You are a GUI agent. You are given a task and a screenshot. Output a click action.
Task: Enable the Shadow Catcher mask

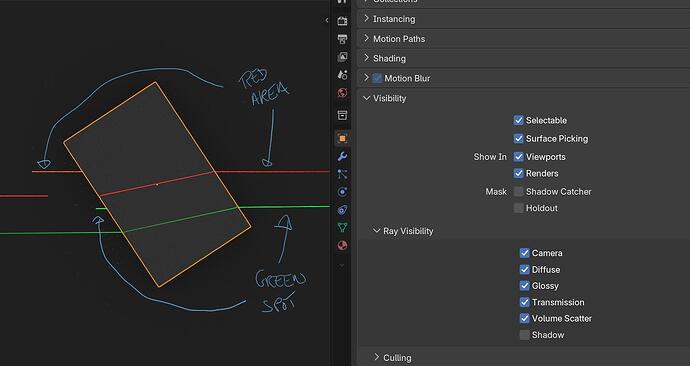coord(518,191)
